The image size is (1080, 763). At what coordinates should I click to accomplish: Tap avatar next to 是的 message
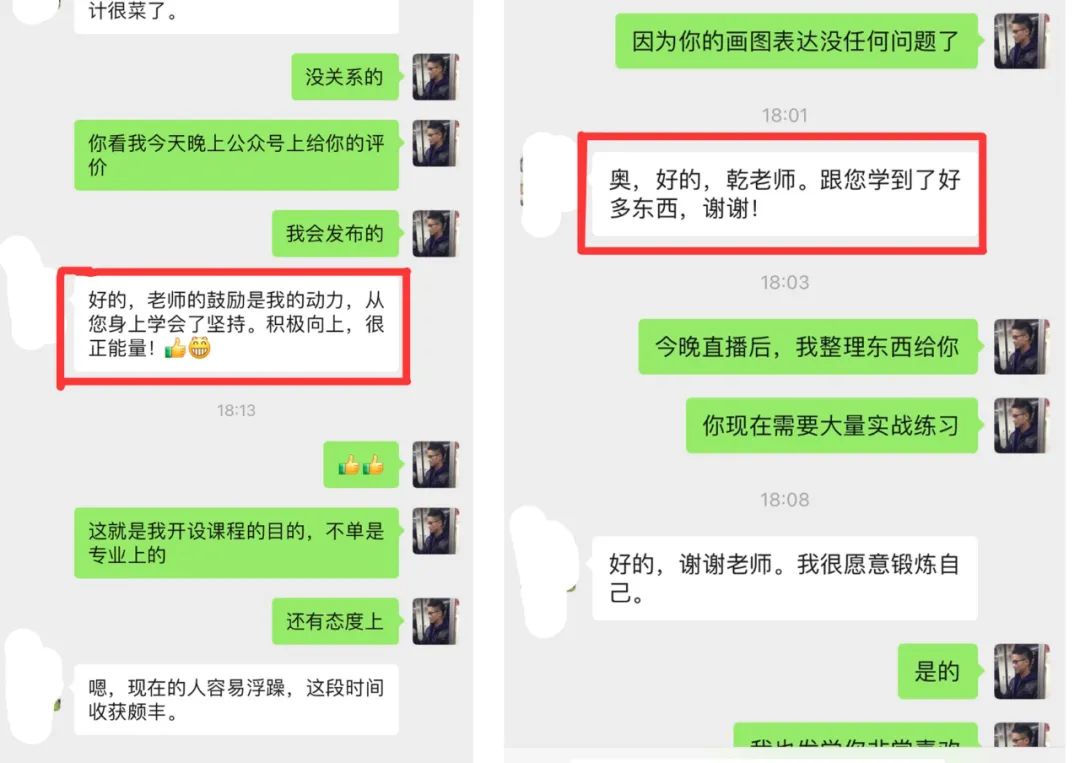(1021, 671)
